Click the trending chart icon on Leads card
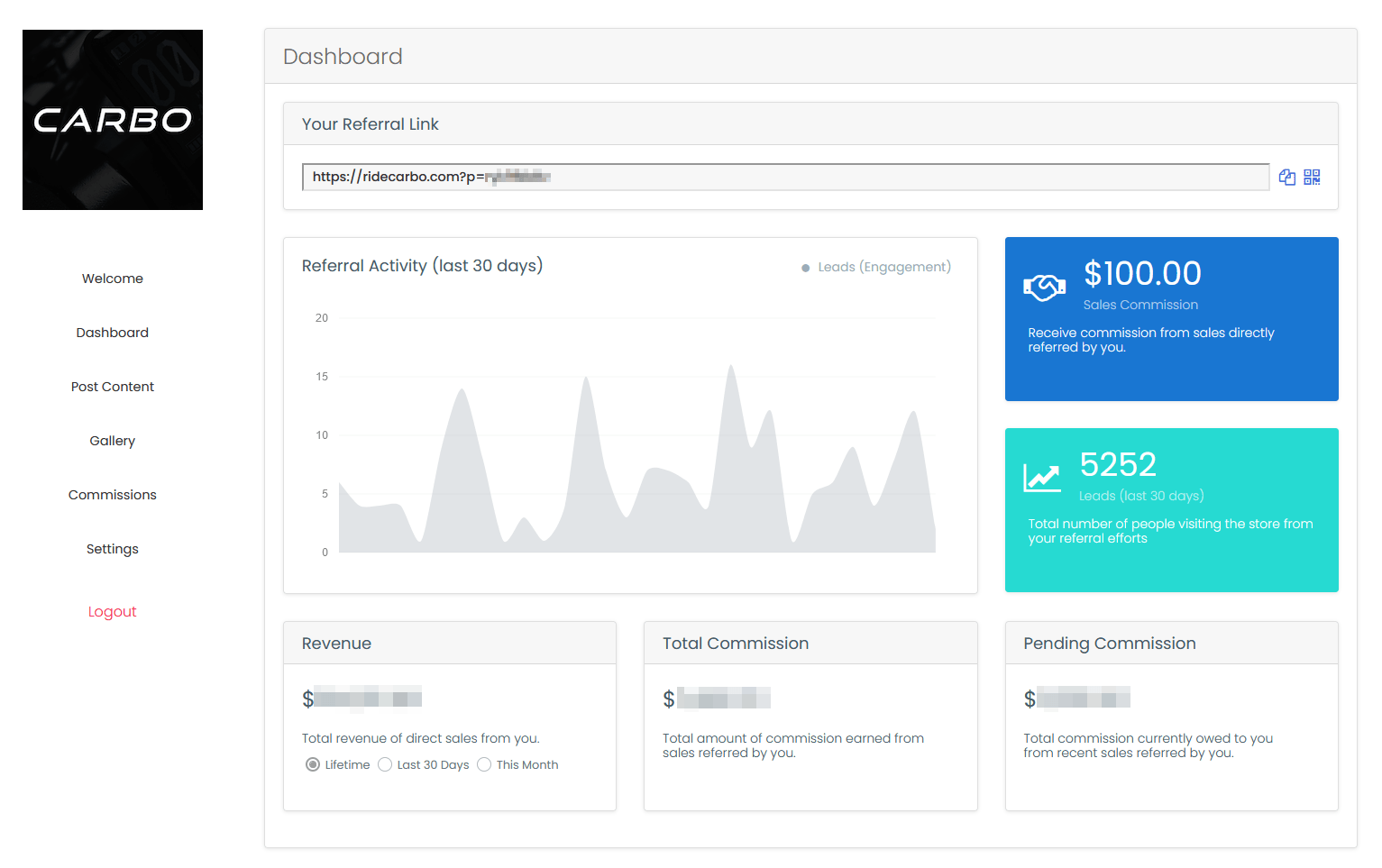The image size is (1382, 868). [1041, 478]
